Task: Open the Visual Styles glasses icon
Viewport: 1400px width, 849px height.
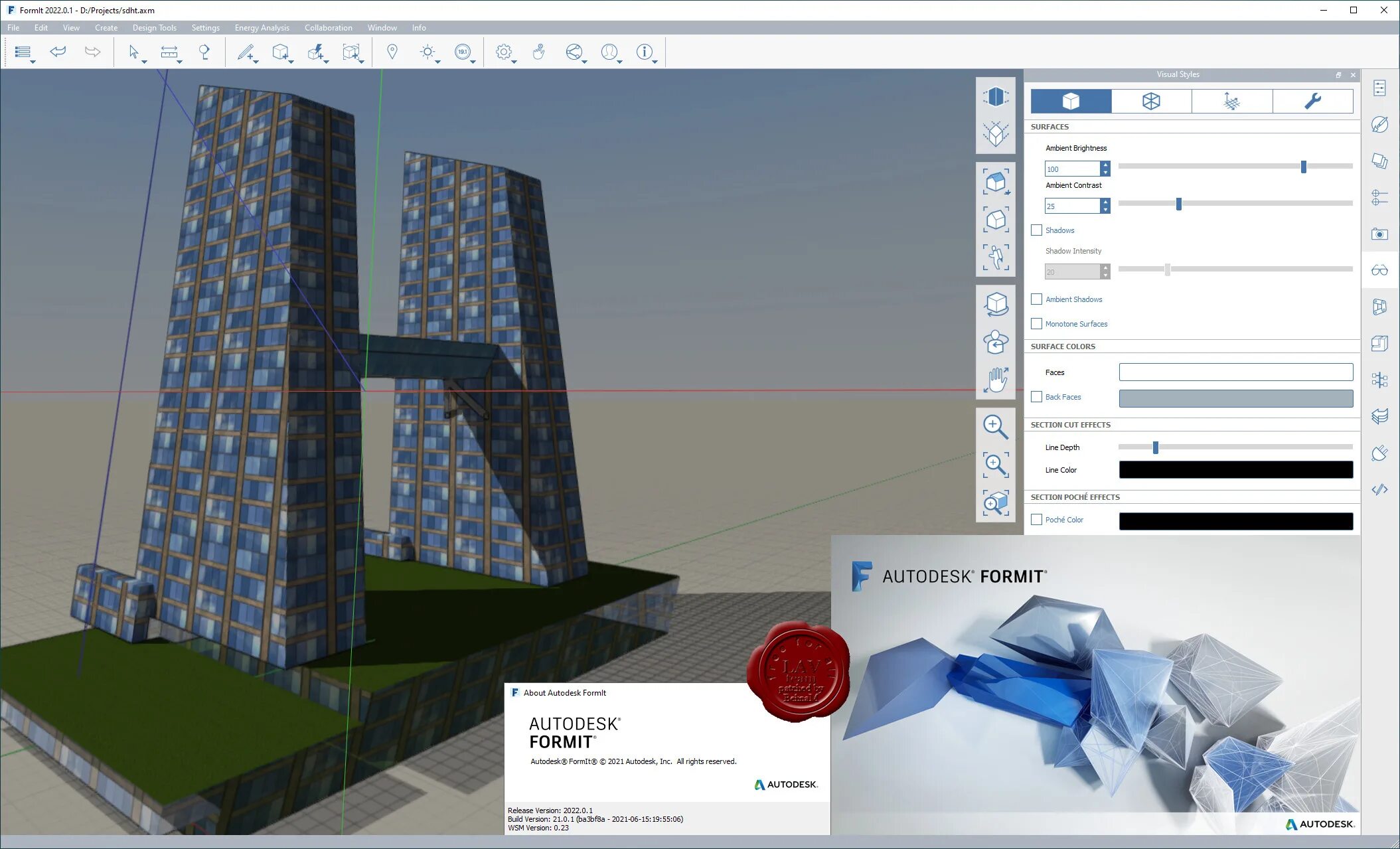Action: coord(1379,270)
